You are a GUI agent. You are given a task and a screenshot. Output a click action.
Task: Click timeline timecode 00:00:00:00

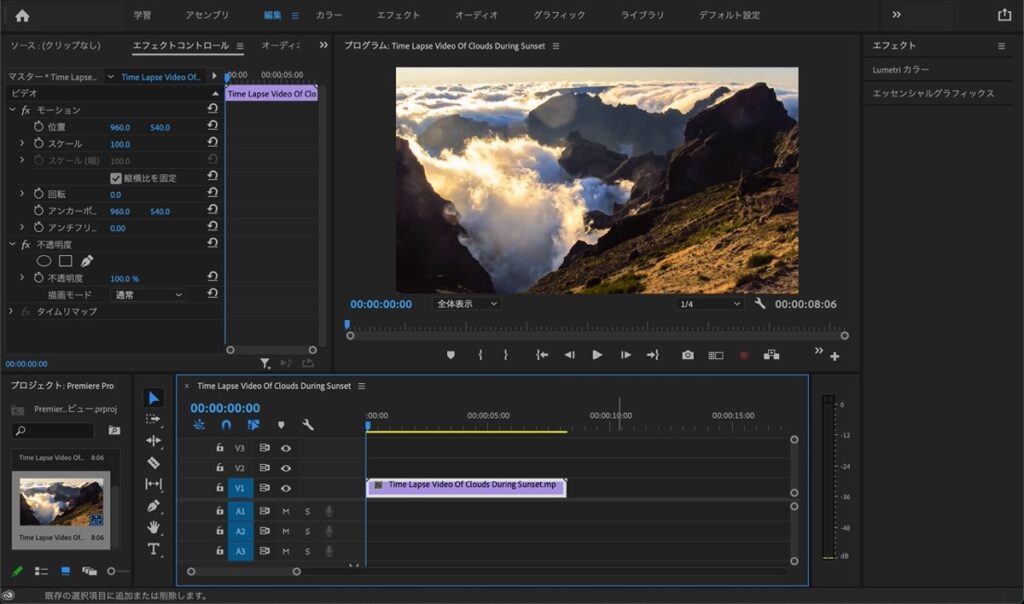coord(225,408)
